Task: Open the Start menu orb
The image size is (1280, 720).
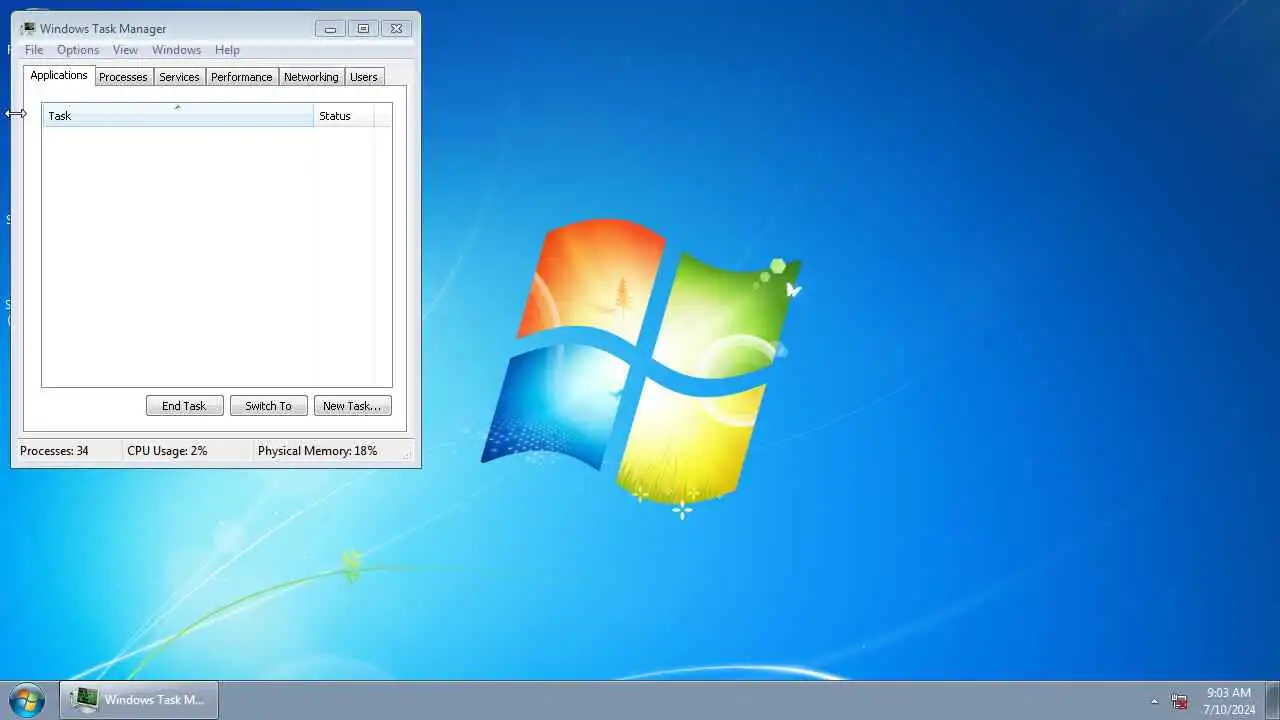Action: click(x=27, y=700)
